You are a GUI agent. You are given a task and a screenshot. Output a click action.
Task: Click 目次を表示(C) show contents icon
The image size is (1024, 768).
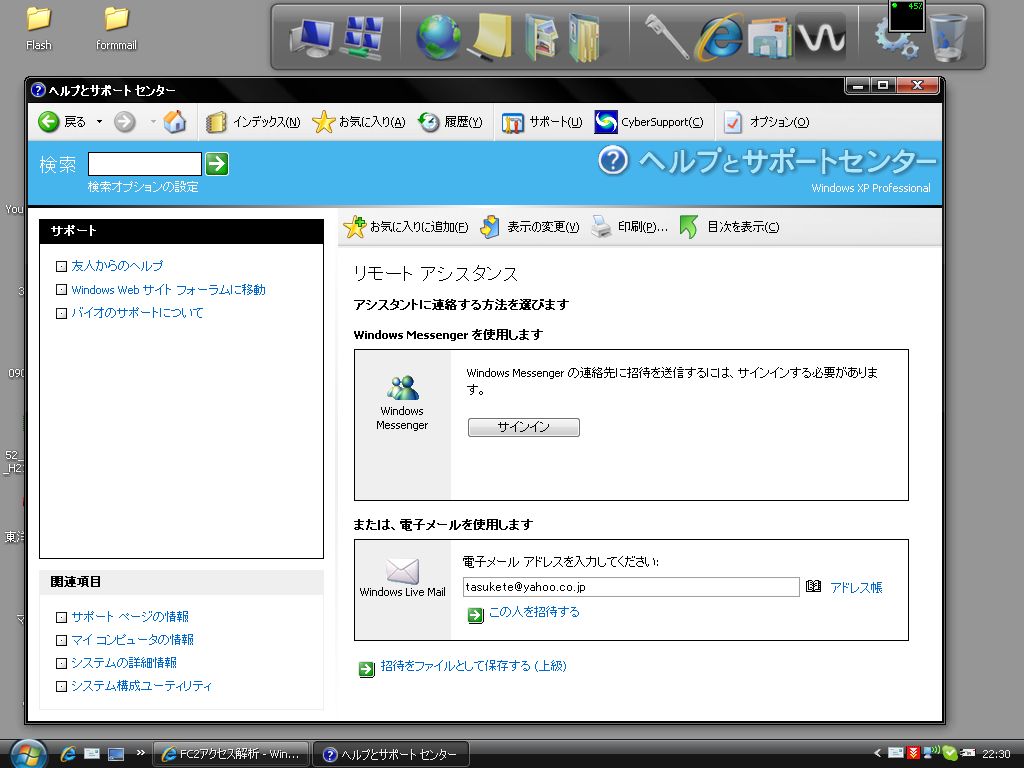(x=689, y=227)
